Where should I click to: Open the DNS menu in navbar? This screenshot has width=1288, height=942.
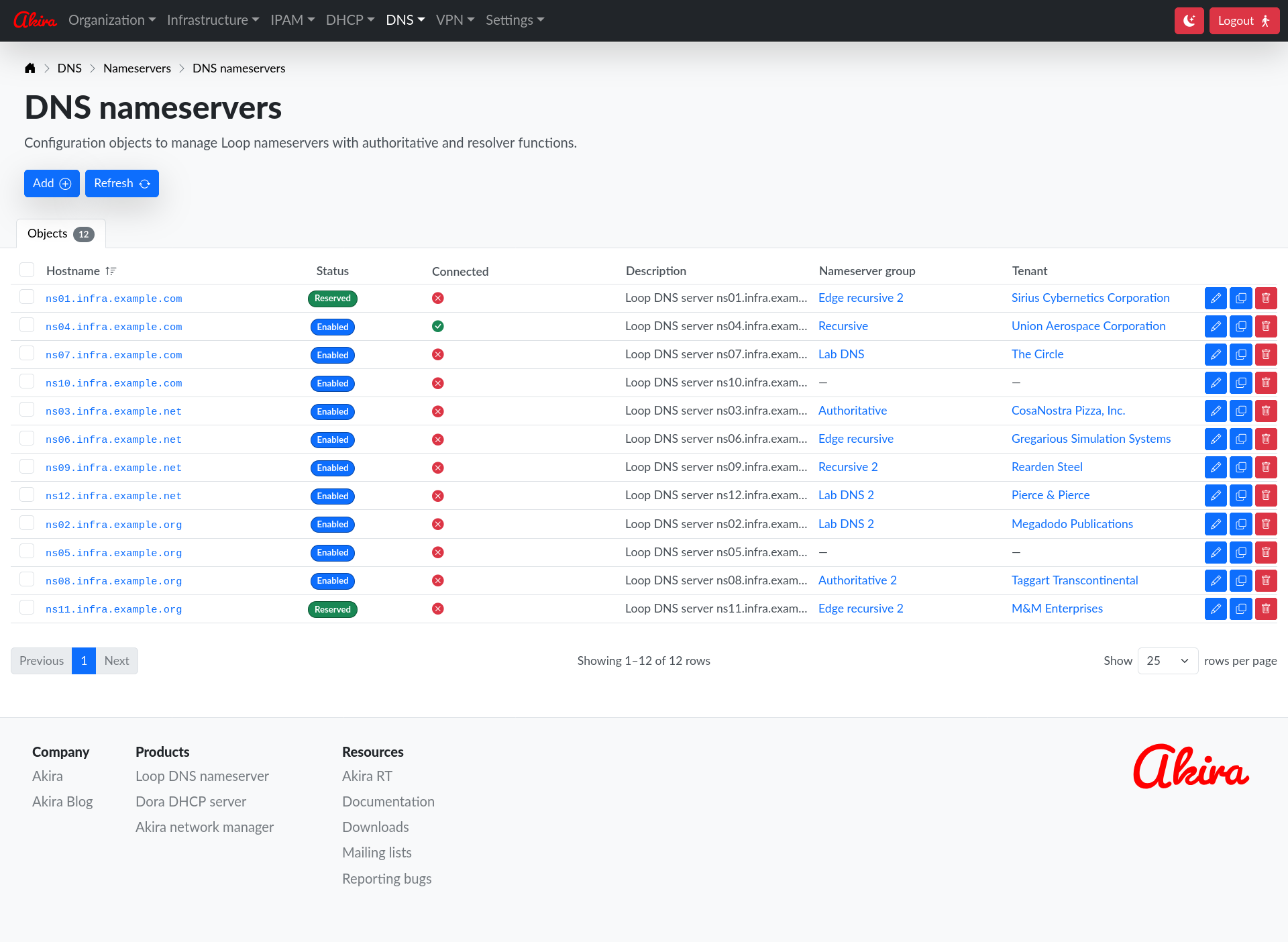click(405, 20)
